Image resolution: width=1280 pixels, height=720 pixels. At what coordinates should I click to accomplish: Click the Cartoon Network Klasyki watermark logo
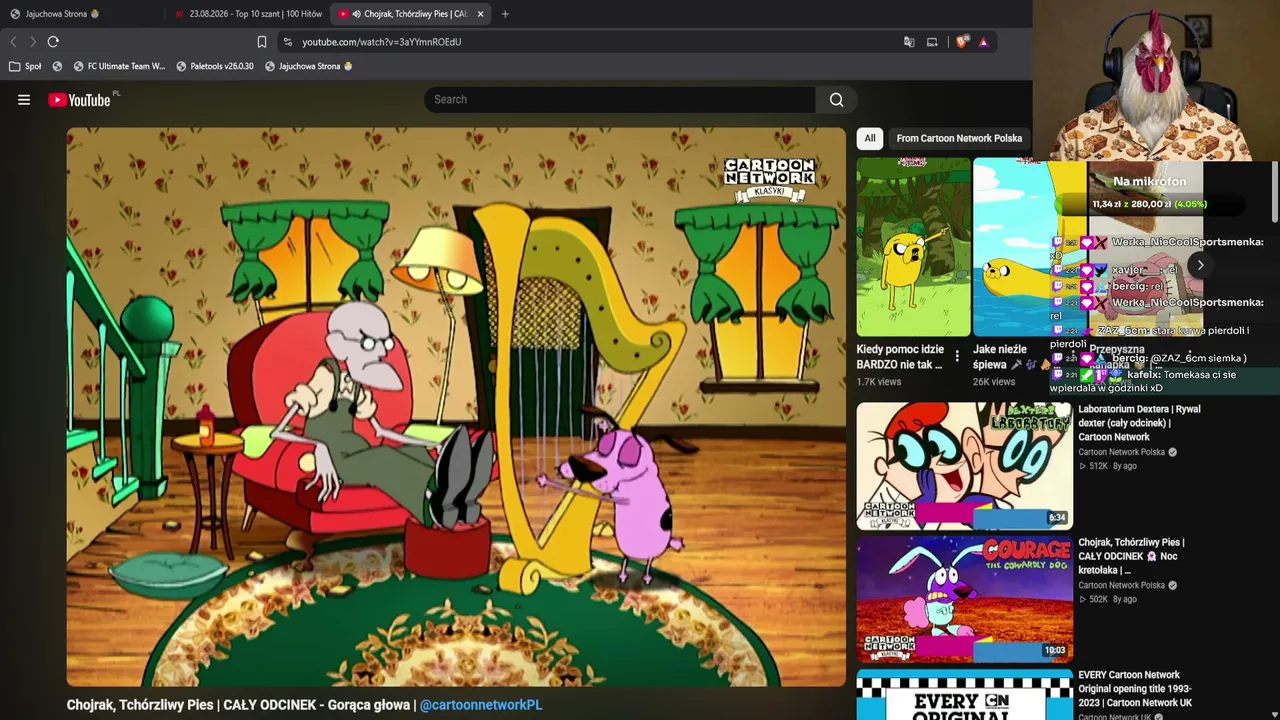click(769, 180)
